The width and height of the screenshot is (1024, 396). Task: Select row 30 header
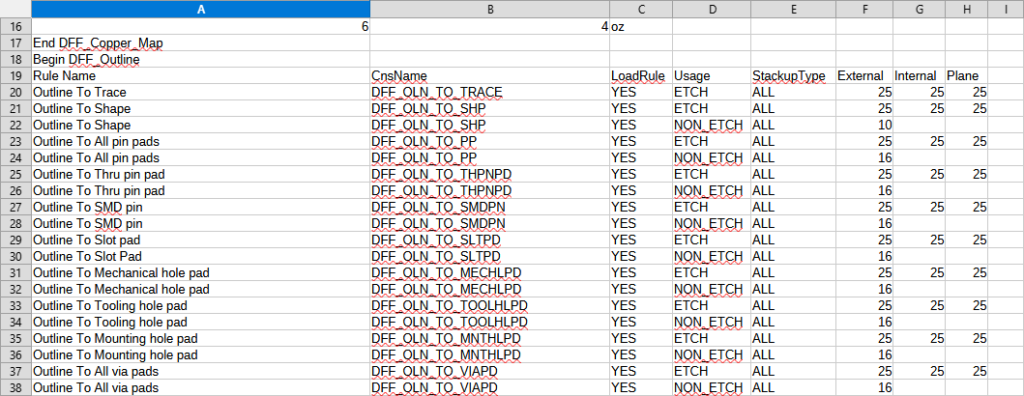16,256
